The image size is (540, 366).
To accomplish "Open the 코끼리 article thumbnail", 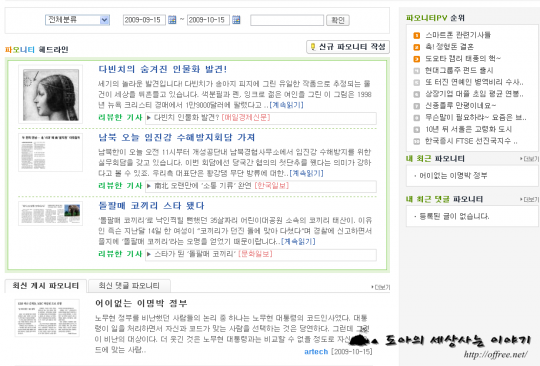I will pos(51,213).
